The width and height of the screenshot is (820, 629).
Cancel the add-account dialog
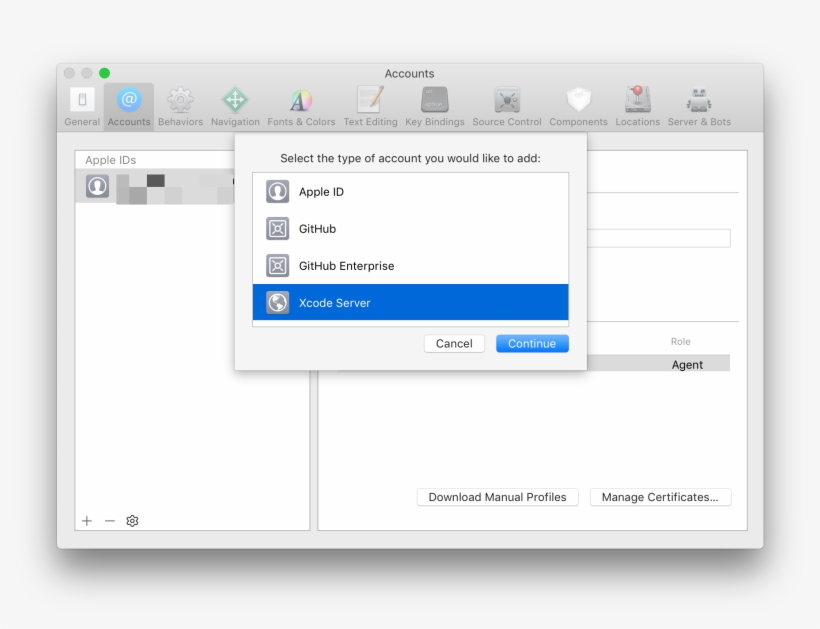pos(454,343)
